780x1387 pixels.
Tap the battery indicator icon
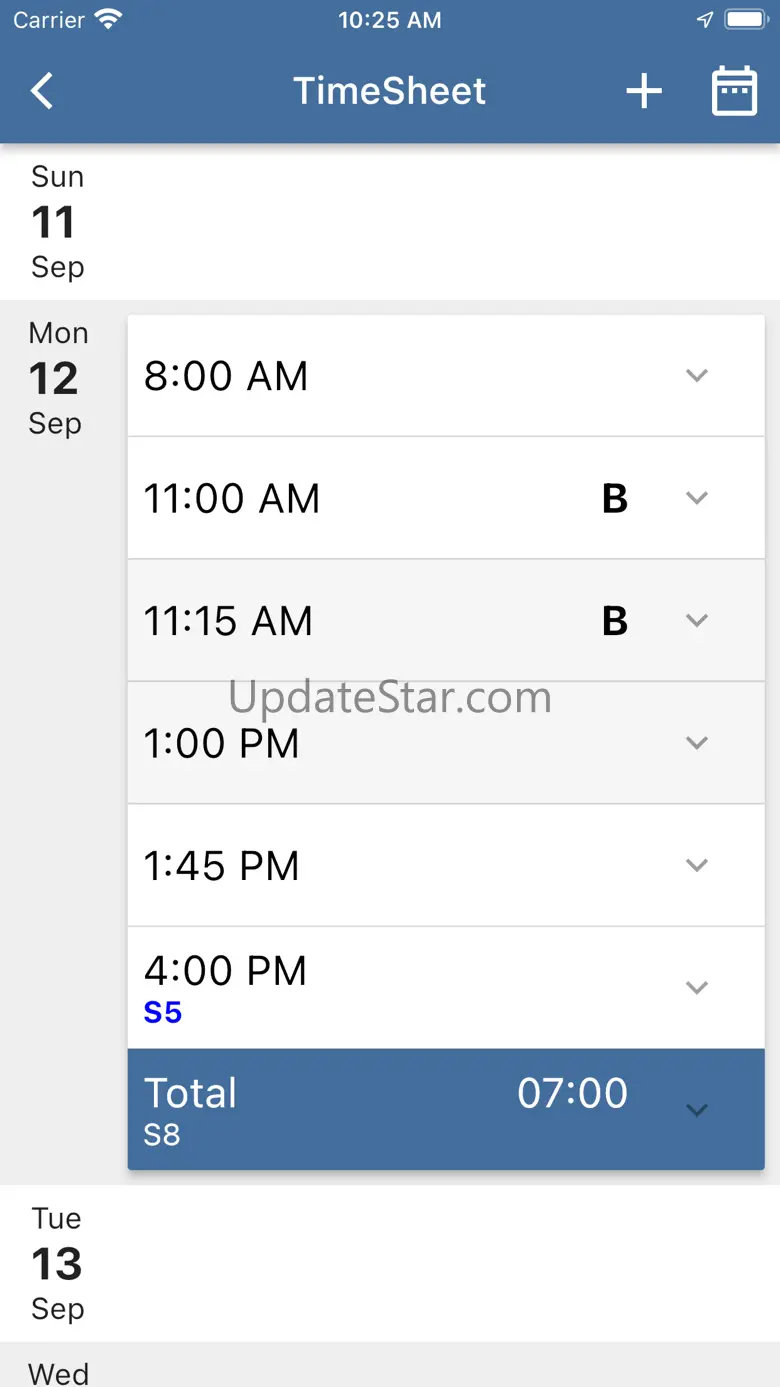click(x=745, y=19)
